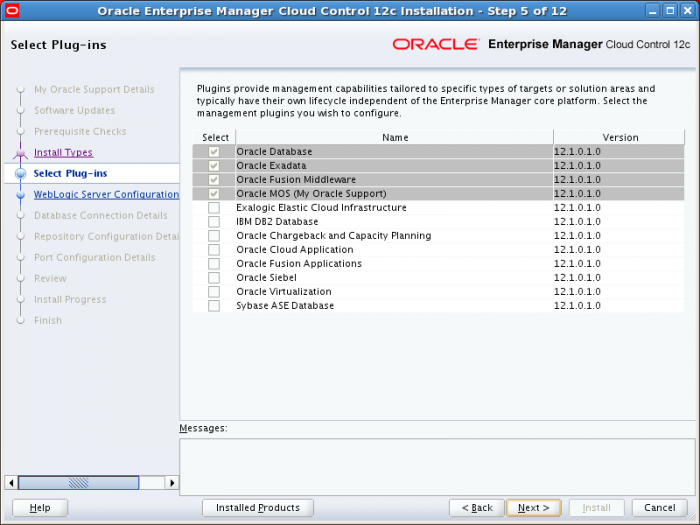Viewport: 700px width, 525px height.
Task: Open the Installed Products dialog
Action: (x=258, y=508)
